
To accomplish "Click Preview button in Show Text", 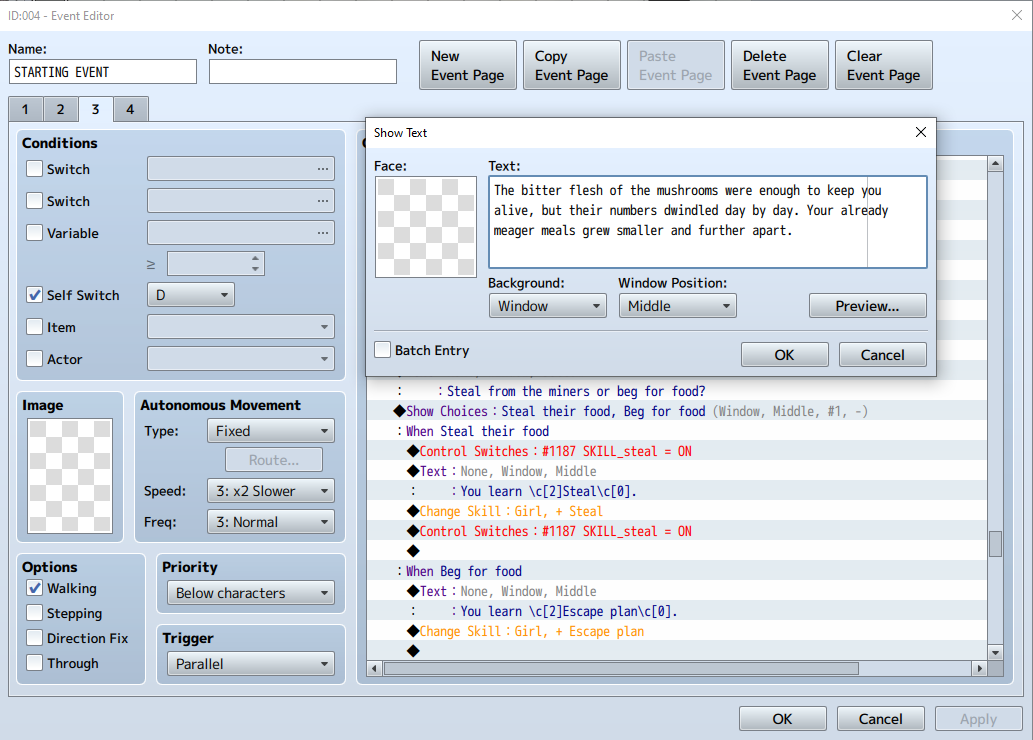I will point(868,306).
